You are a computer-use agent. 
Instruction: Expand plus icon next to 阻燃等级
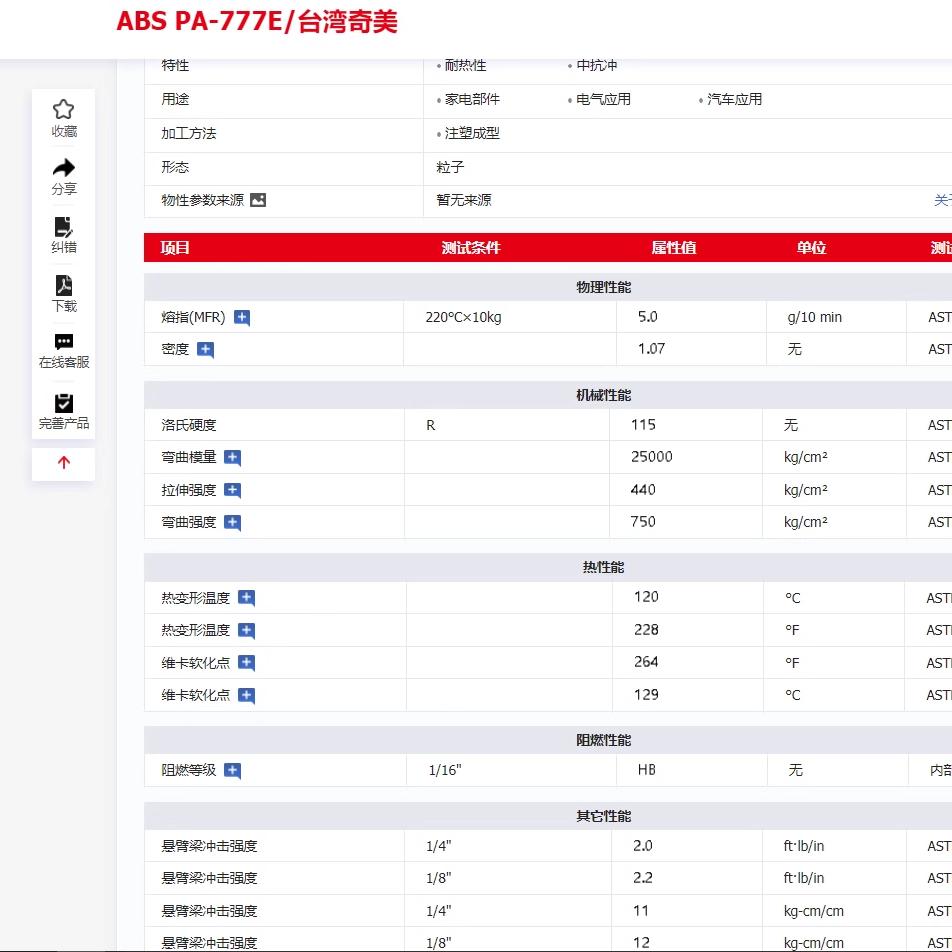point(233,770)
